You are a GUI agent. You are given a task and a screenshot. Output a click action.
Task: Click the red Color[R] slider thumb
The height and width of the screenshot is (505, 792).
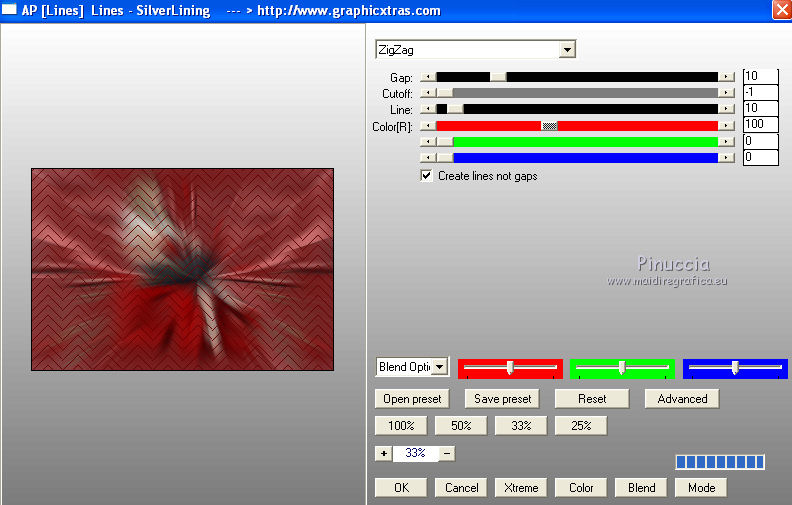click(x=550, y=126)
